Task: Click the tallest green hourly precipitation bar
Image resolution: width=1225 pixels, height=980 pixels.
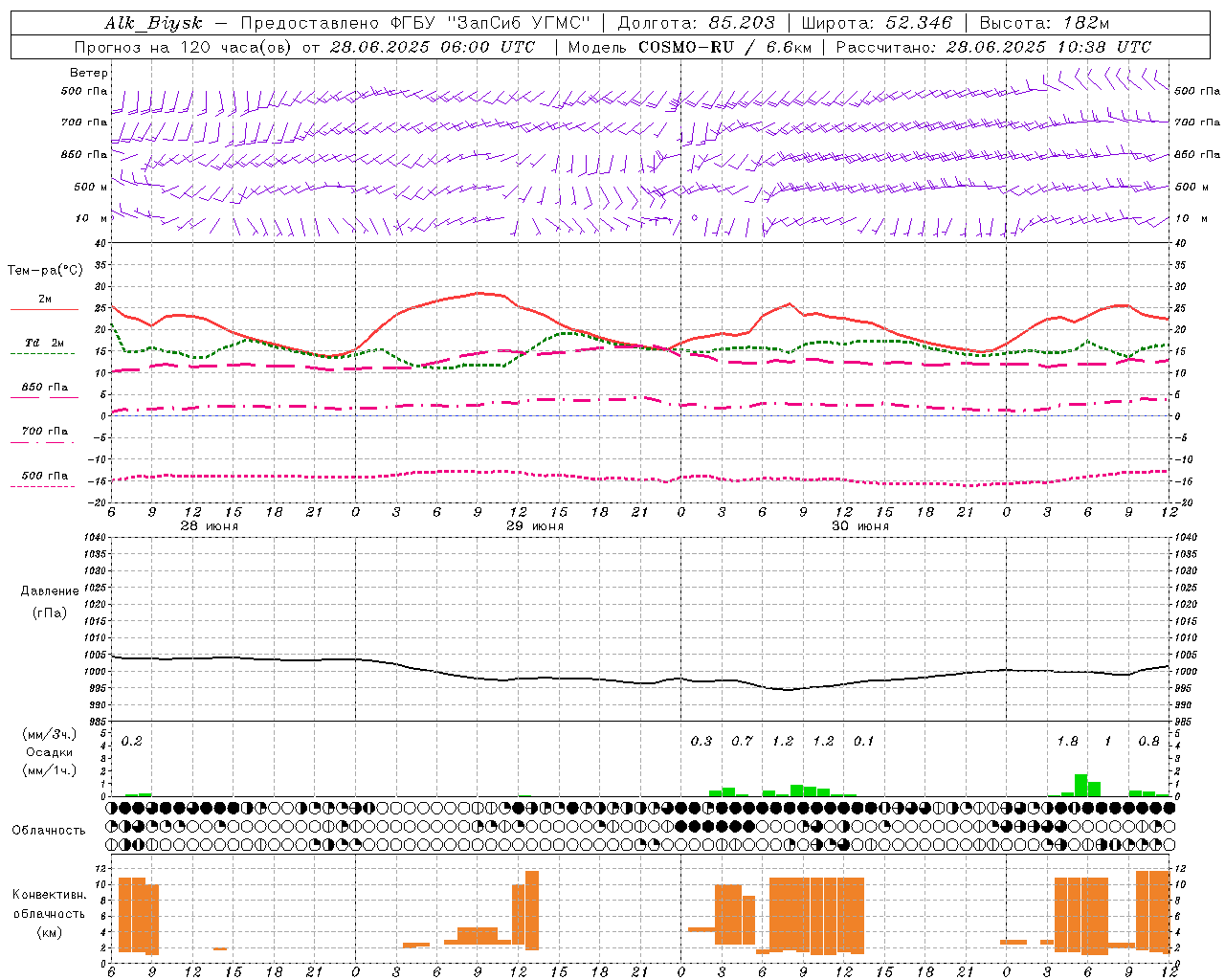Action: pos(1080,785)
